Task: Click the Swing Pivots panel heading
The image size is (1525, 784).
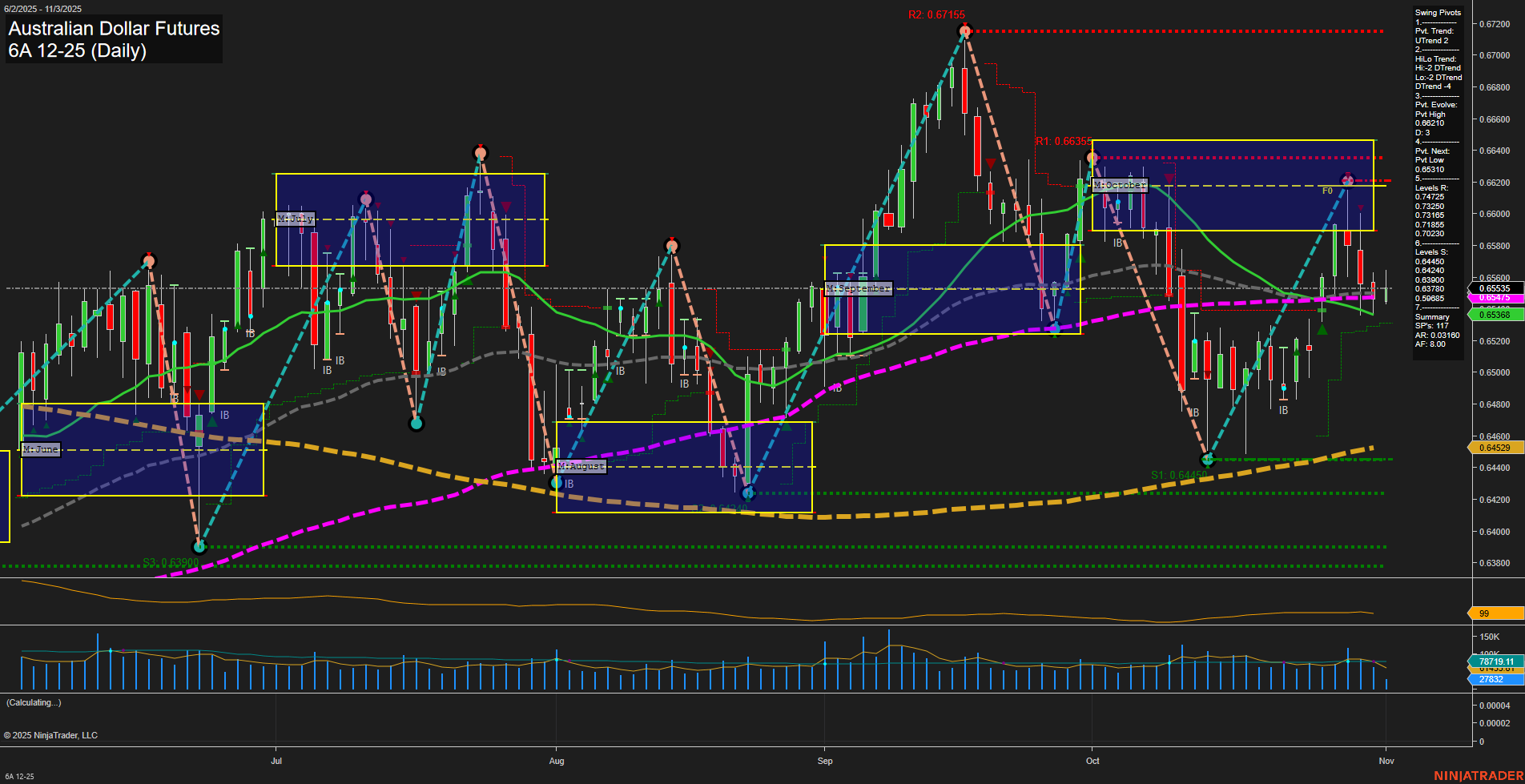Action: click(x=1438, y=13)
